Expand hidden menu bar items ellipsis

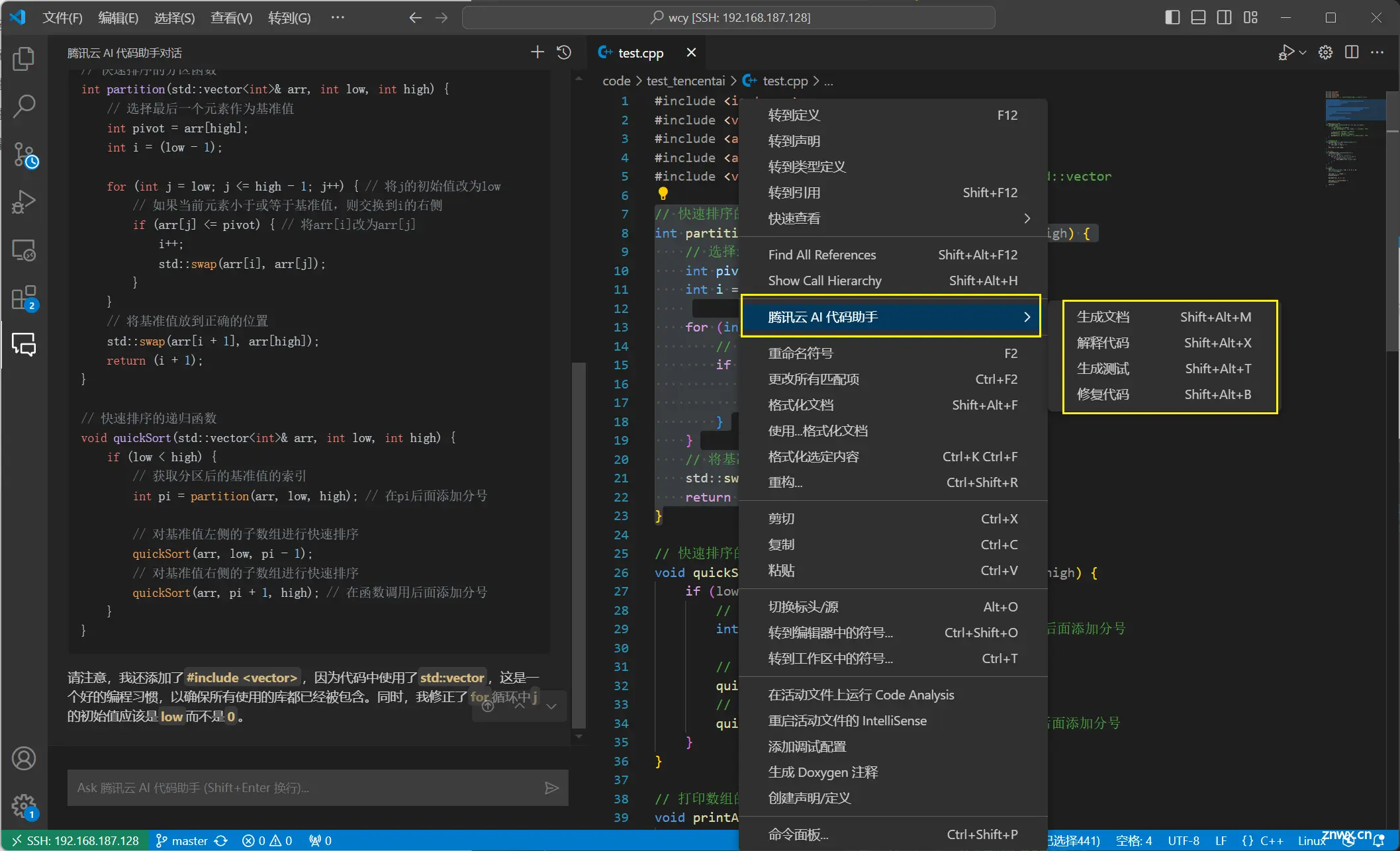[x=338, y=18]
